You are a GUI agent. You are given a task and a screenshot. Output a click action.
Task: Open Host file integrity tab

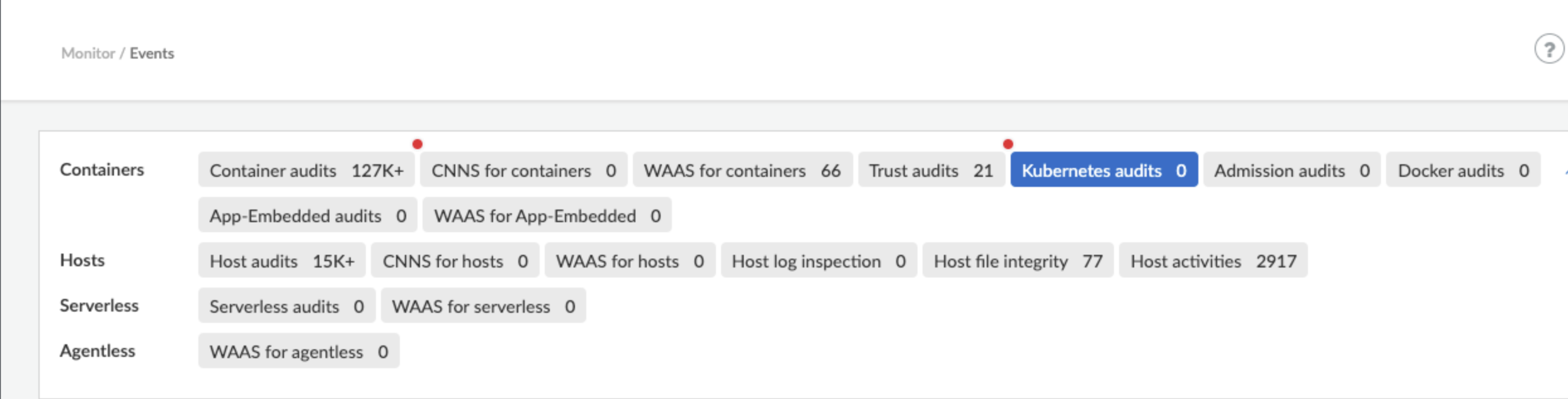click(1017, 261)
